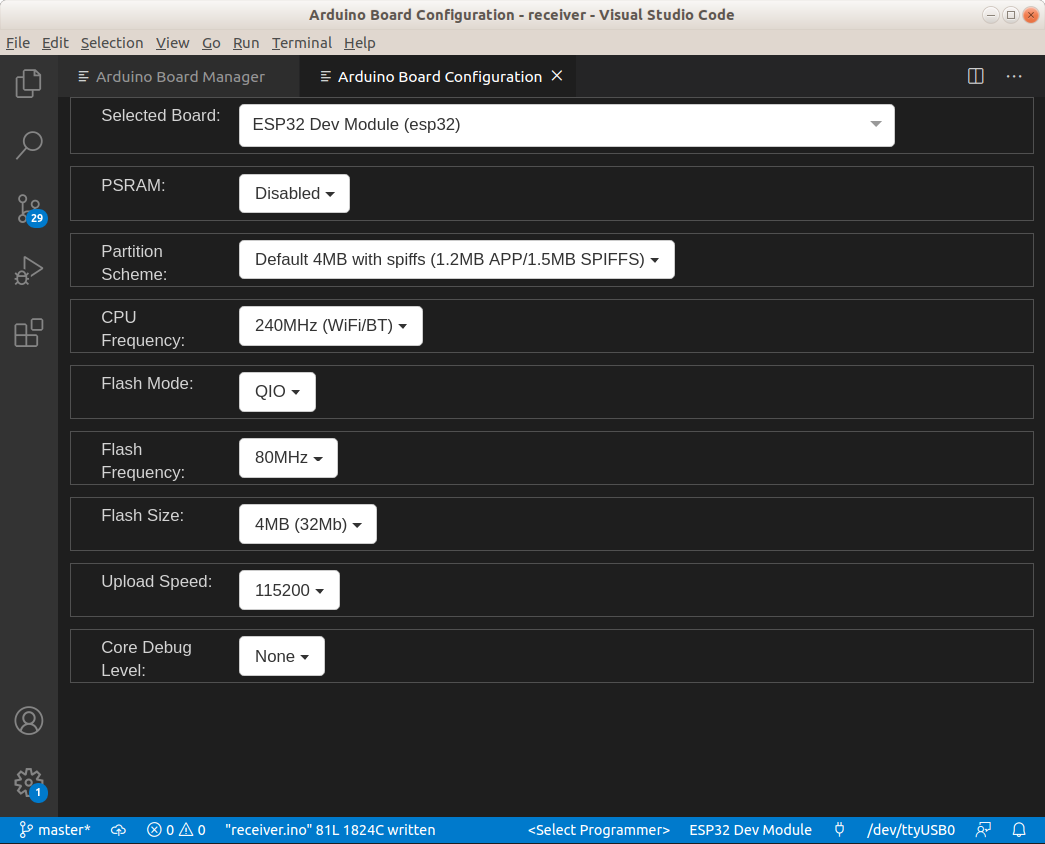Expand the Selected Board dropdown
The width and height of the screenshot is (1045, 844).
tap(566, 125)
